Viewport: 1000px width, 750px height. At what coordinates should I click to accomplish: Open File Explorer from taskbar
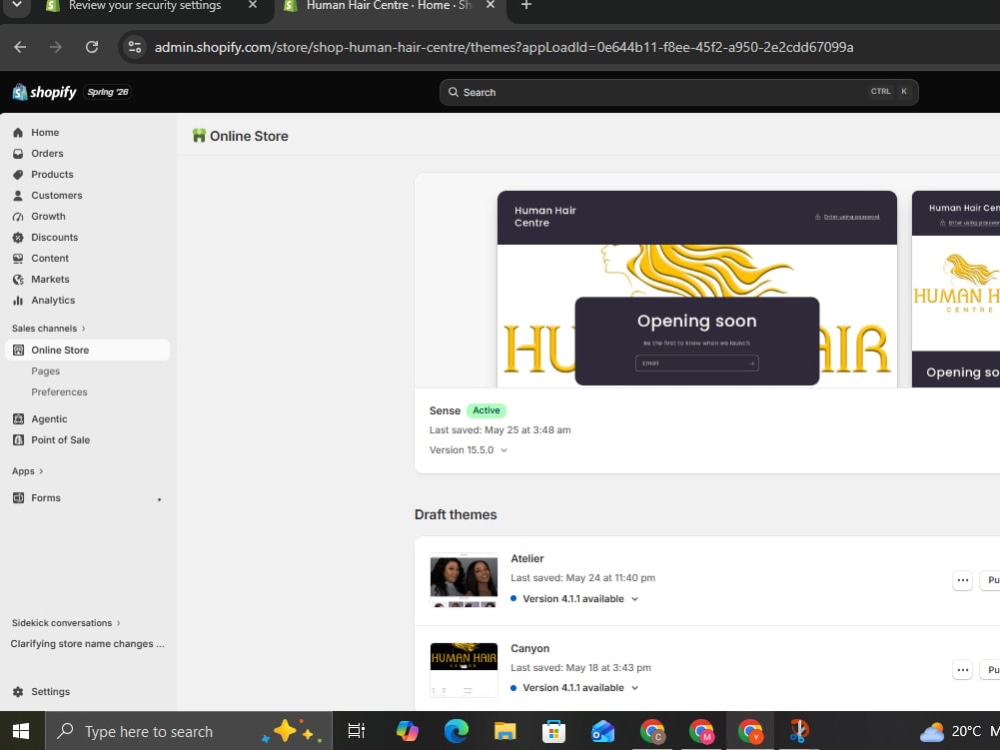[x=504, y=731]
